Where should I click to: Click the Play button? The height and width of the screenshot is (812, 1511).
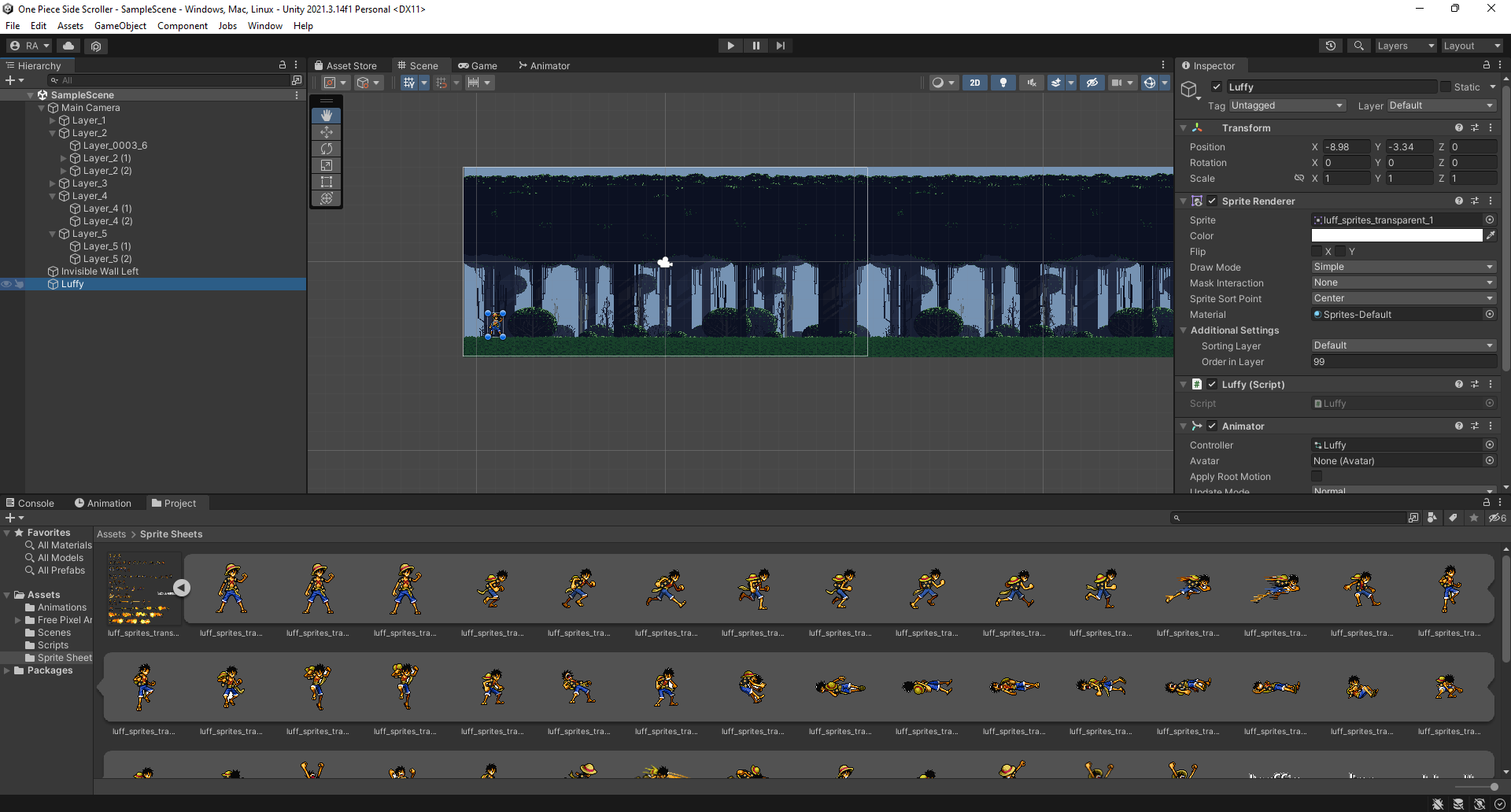731,46
